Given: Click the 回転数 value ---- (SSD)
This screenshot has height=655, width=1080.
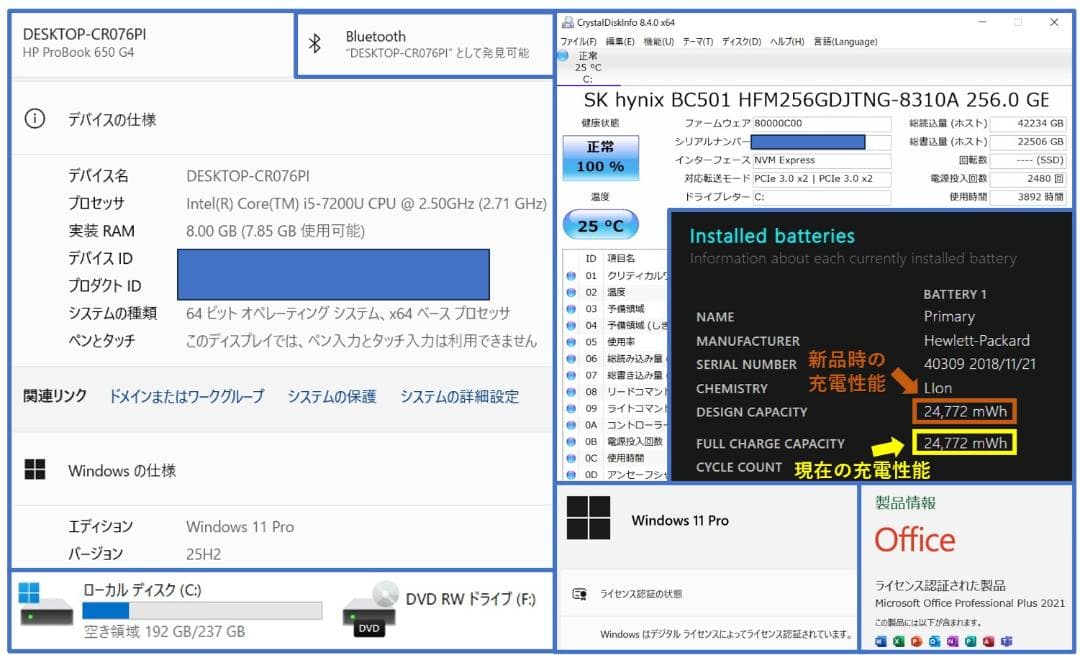Looking at the screenshot, I should [x=1028, y=160].
